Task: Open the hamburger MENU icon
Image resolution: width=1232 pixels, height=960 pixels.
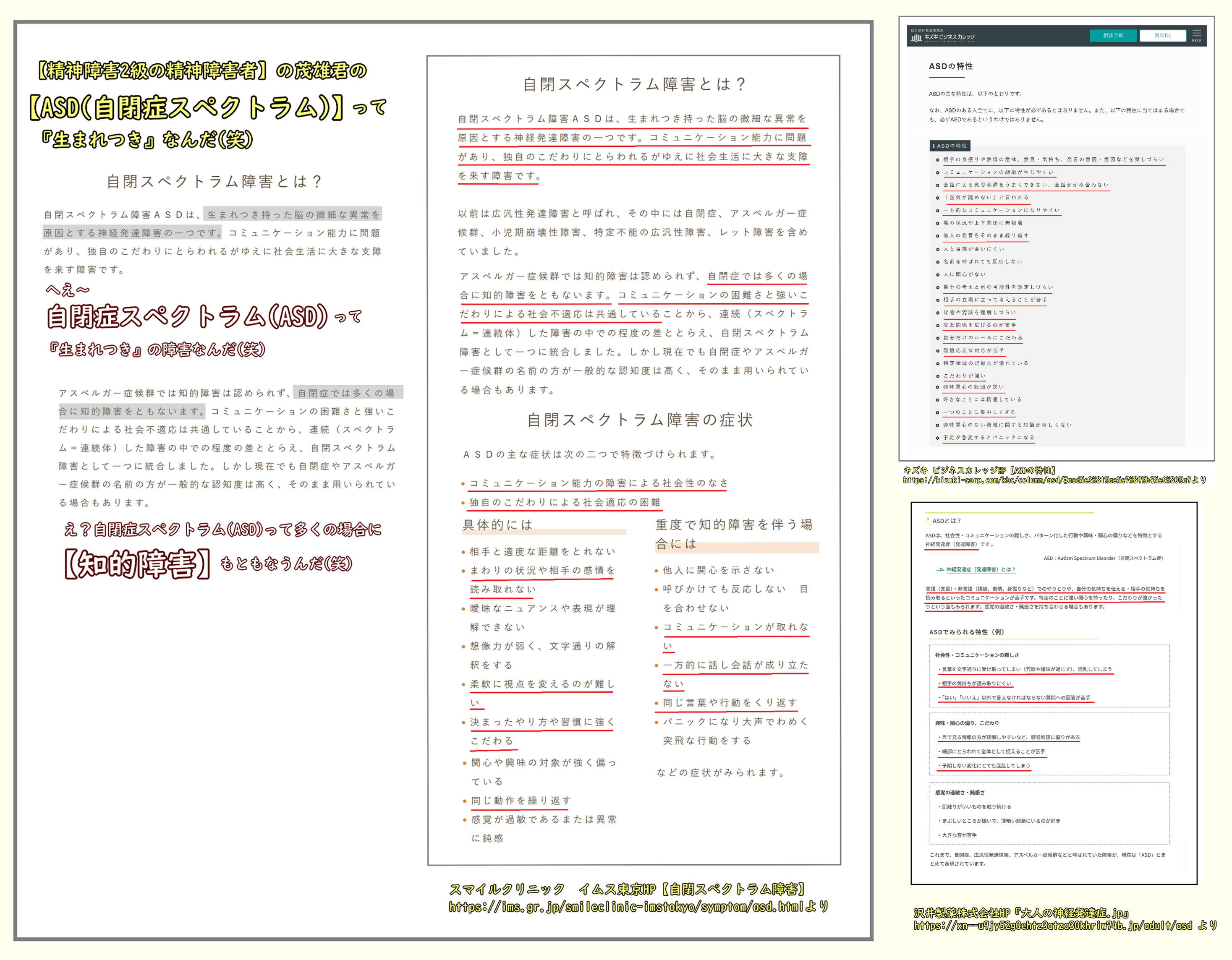Action: 1196,35
